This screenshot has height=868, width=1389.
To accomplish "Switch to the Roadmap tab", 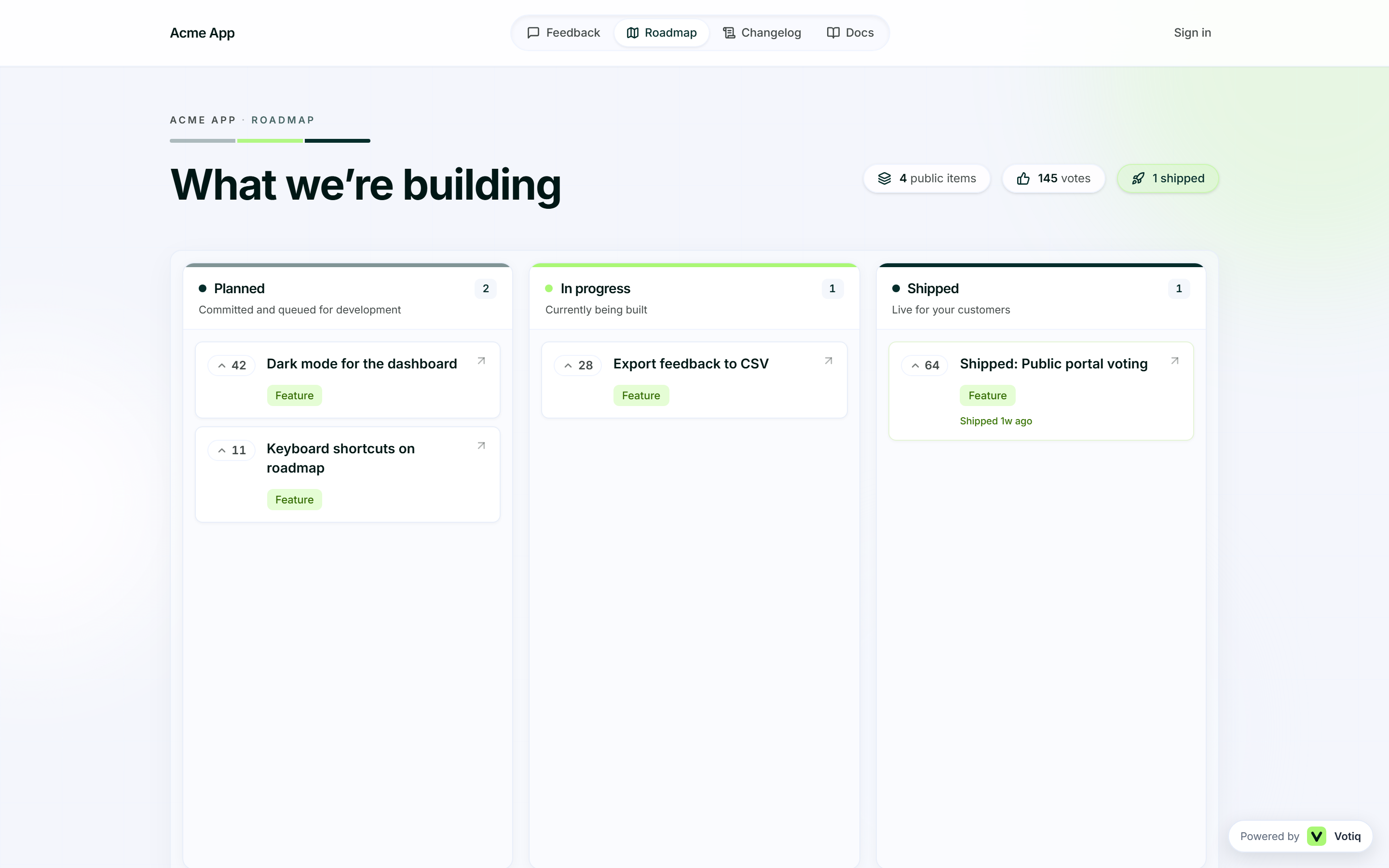I will (661, 33).
